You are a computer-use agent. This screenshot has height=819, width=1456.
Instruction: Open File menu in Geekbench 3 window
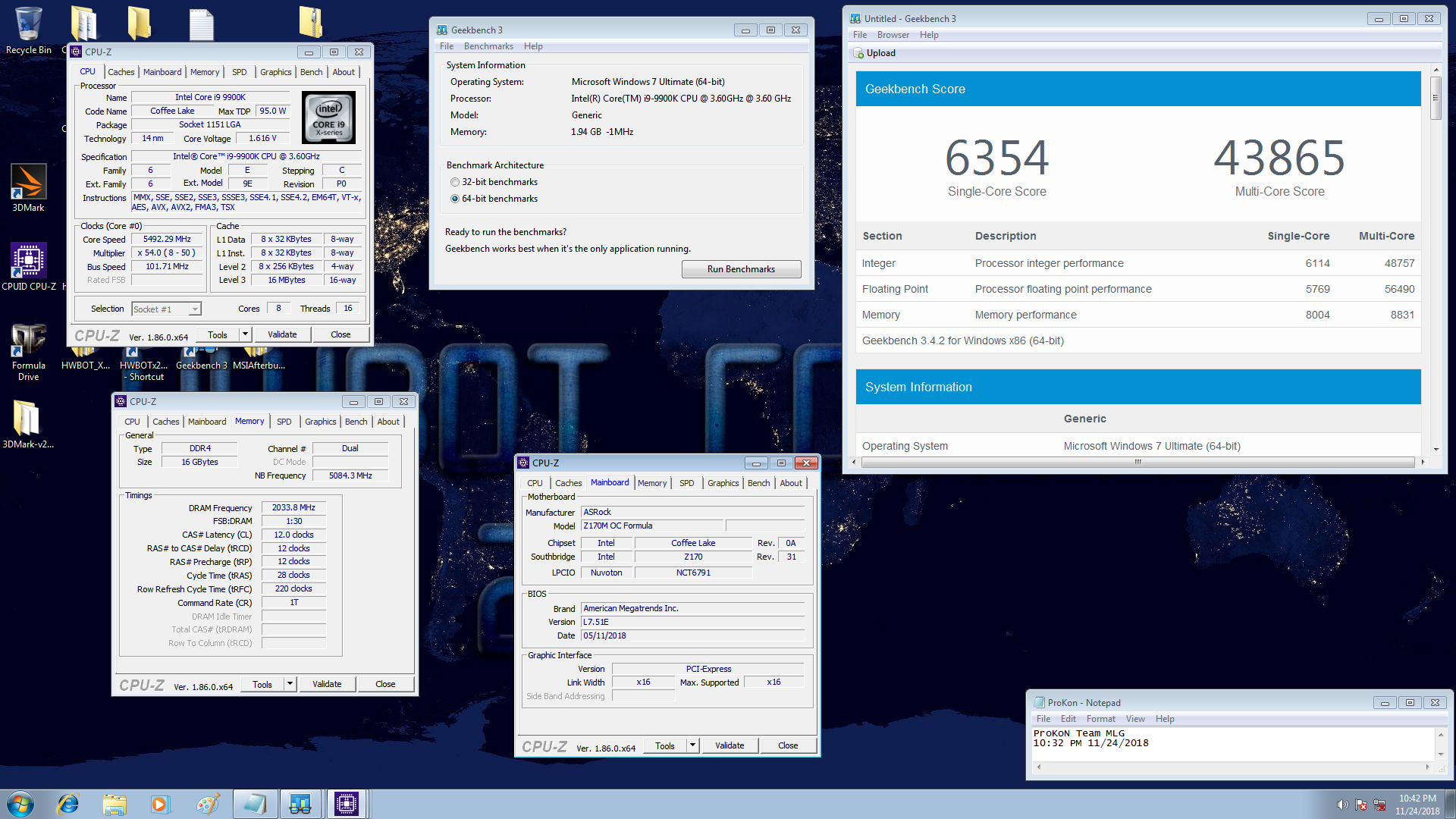pos(447,46)
